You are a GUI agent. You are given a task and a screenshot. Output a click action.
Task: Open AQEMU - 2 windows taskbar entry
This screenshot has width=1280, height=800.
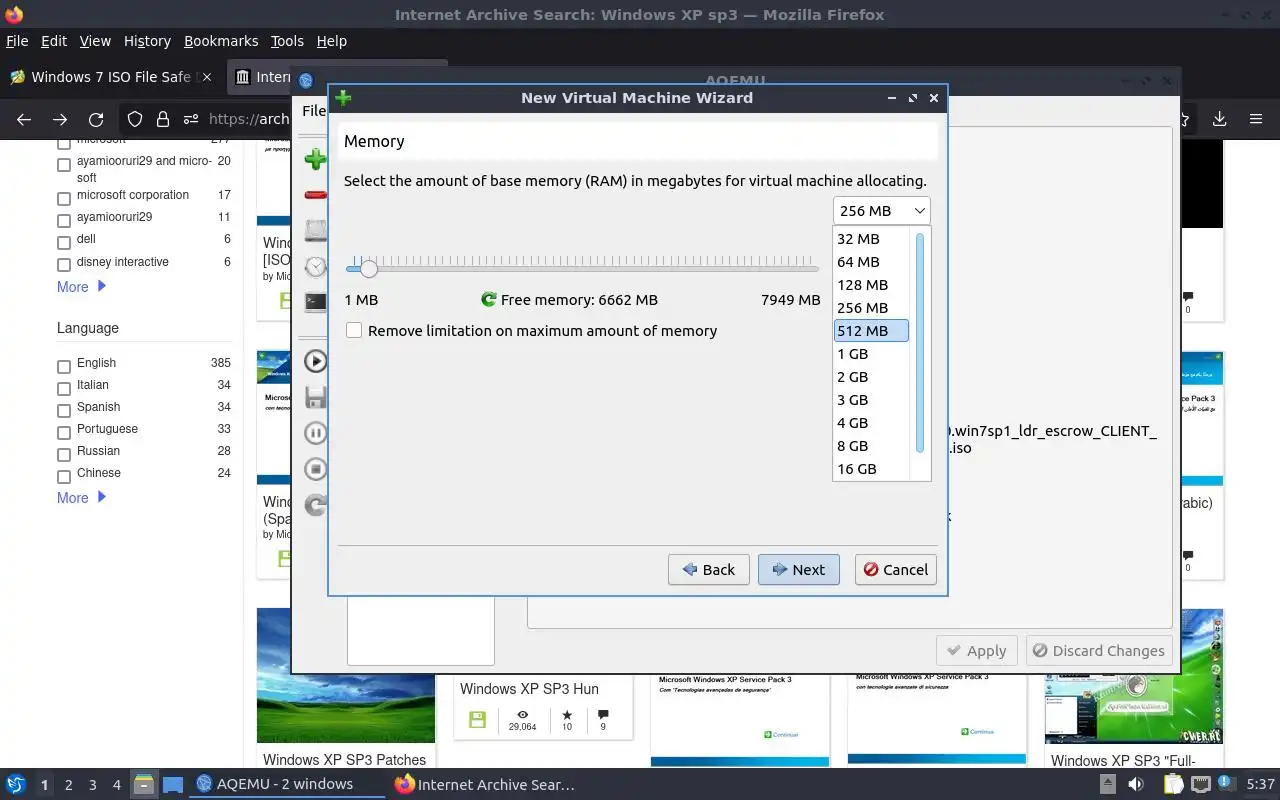tap(287, 784)
